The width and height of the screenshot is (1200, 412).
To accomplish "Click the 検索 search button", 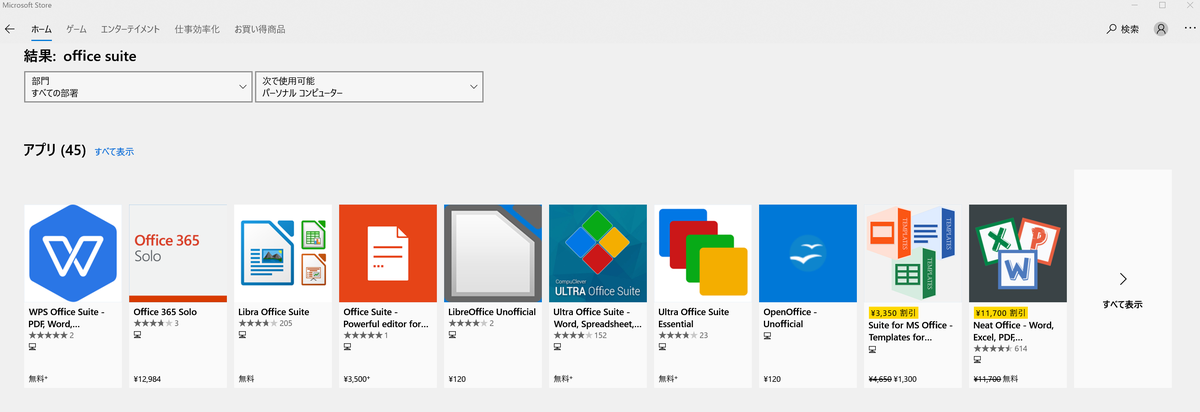I will [x=1122, y=29].
